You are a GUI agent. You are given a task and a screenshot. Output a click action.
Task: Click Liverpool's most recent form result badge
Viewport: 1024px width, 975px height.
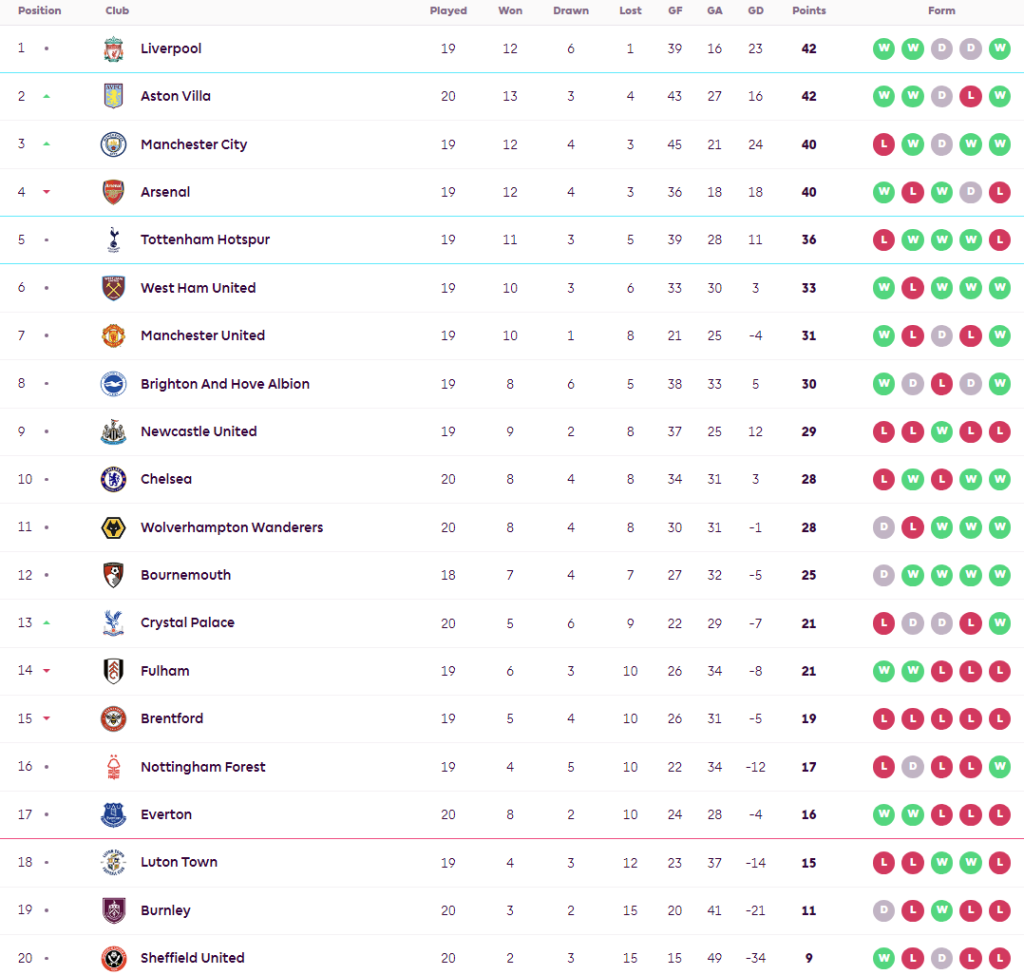(999, 49)
